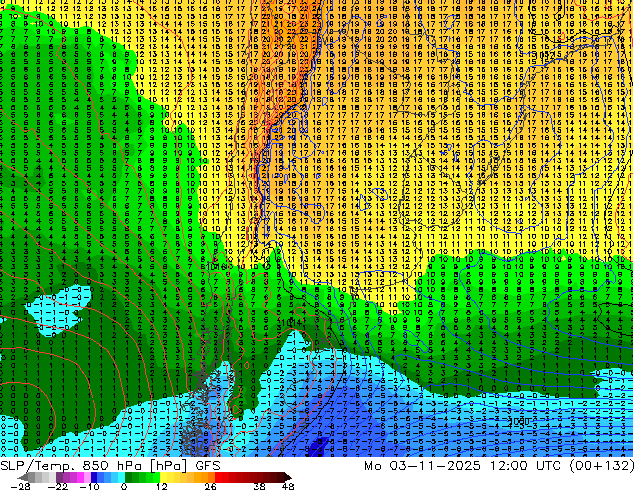Click the '12' color scale label

click(x=162, y=486)
